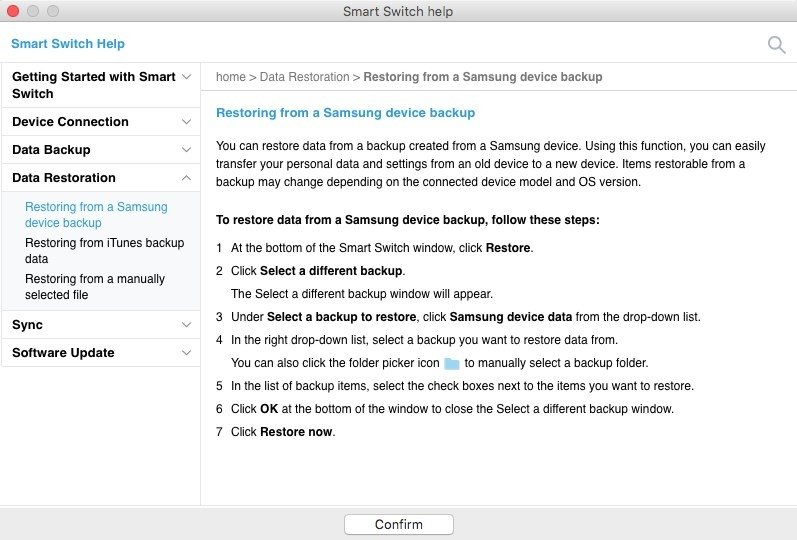797x540 pixels.
Task: Open the Software Update section
Action: (101, 352)
